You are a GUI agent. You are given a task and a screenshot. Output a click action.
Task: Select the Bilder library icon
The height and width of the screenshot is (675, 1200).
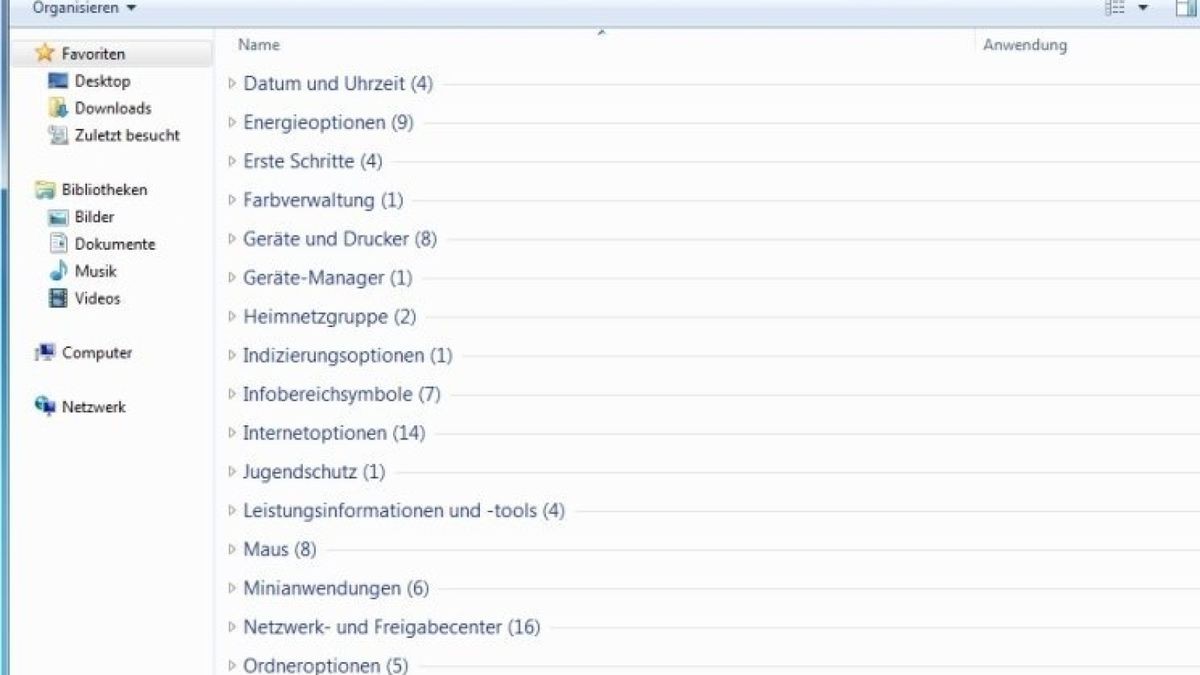(58, 217)
